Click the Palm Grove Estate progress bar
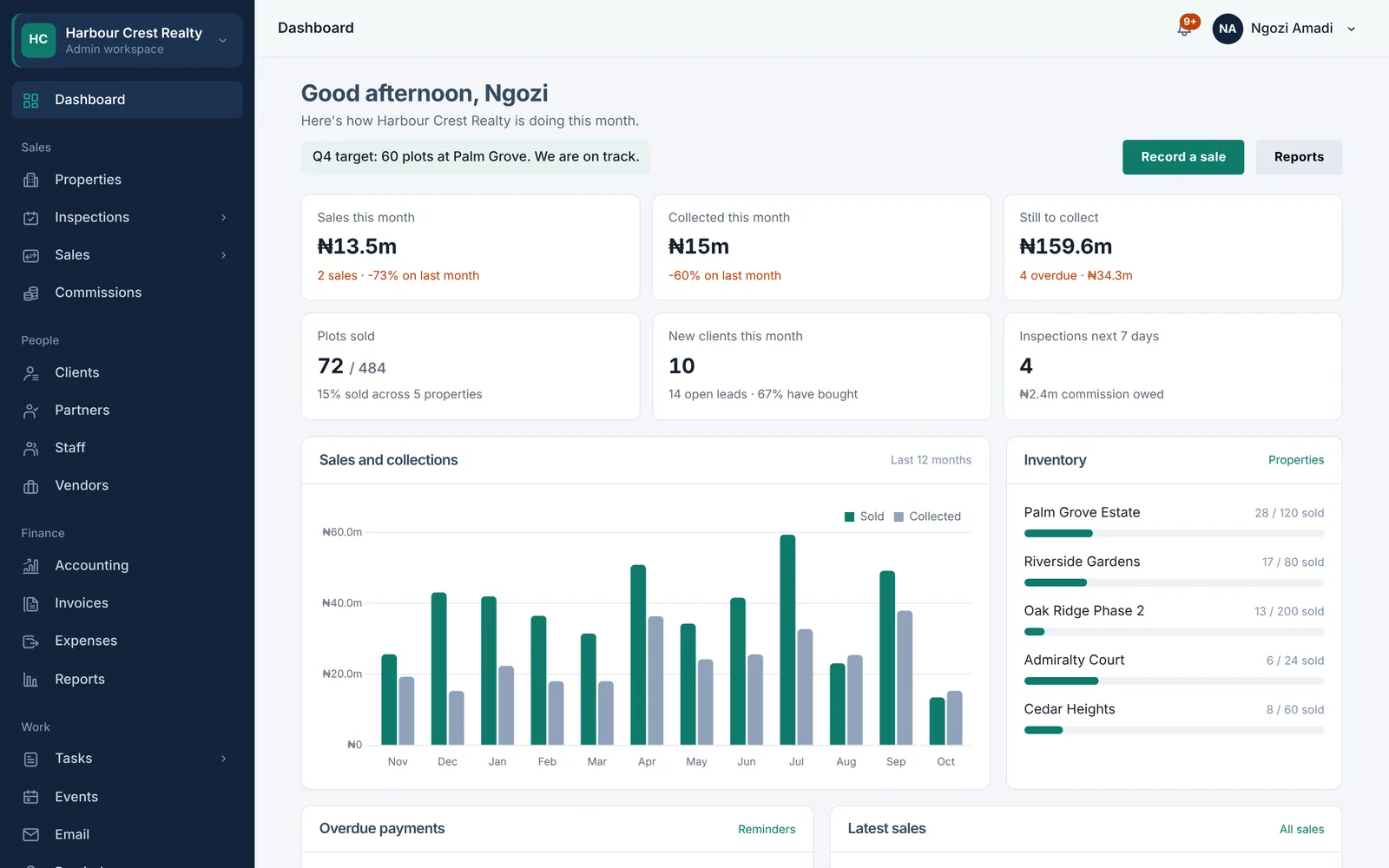This screenshot has width=1389, height=868. tap(1174, 533)
